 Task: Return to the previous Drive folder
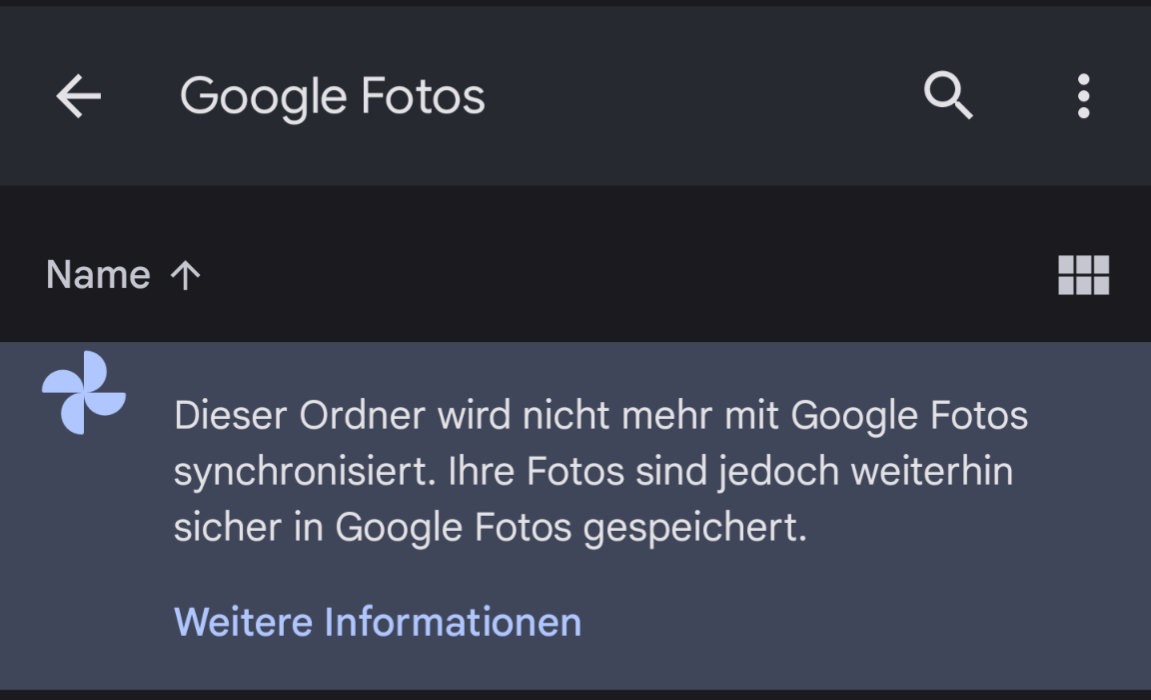pos(79,96)
